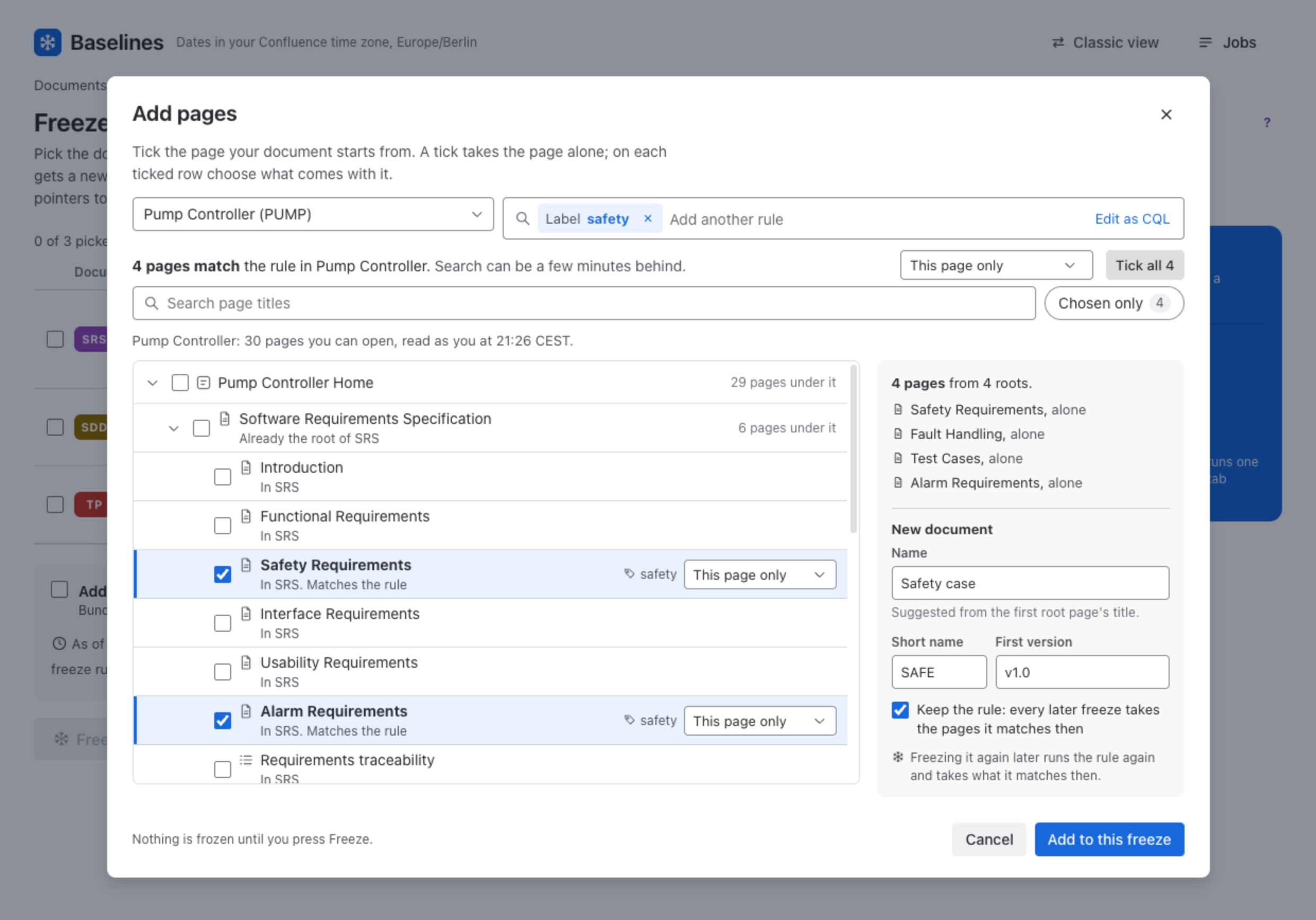Click the First version field v1.0
Image resolution: width=1316 pixels, height=920 pixels.
coord(1082,672)
